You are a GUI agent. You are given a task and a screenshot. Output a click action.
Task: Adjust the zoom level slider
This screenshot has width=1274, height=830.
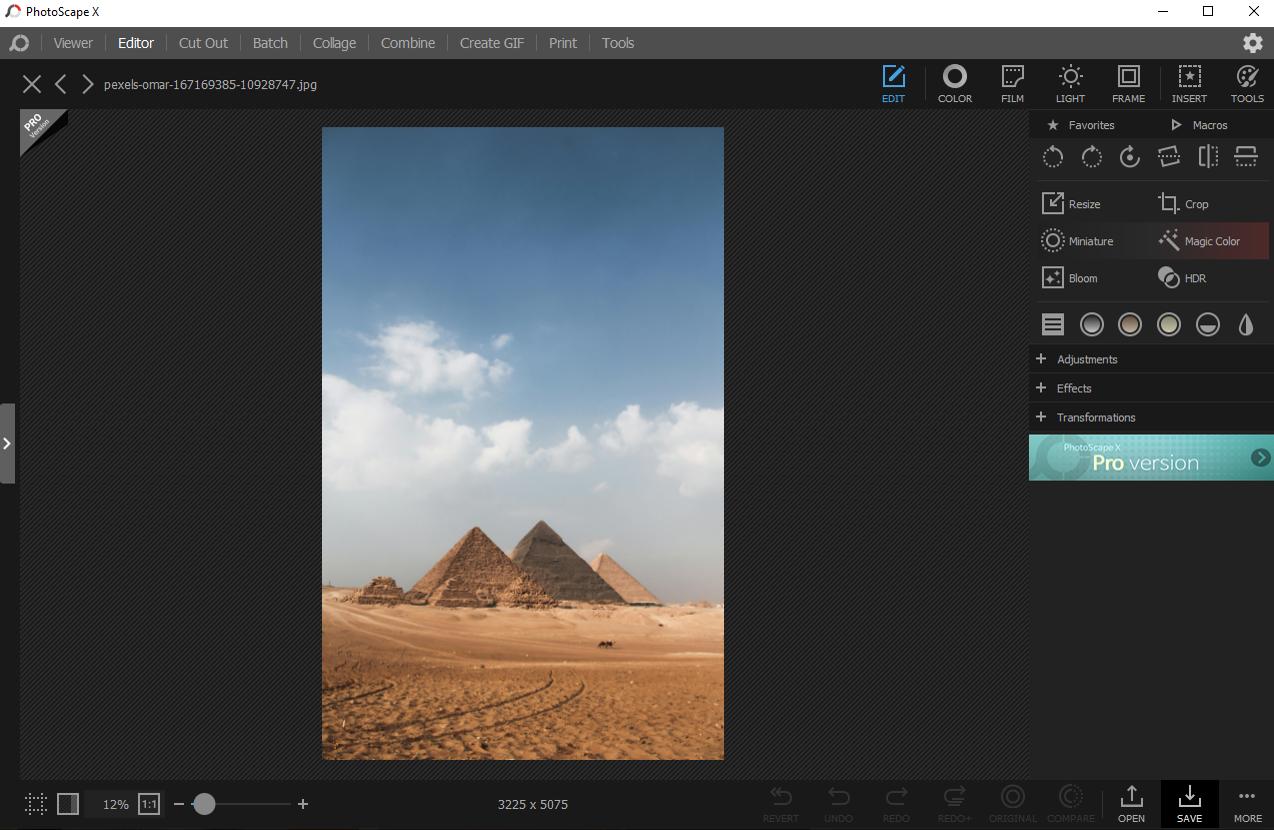206,803
